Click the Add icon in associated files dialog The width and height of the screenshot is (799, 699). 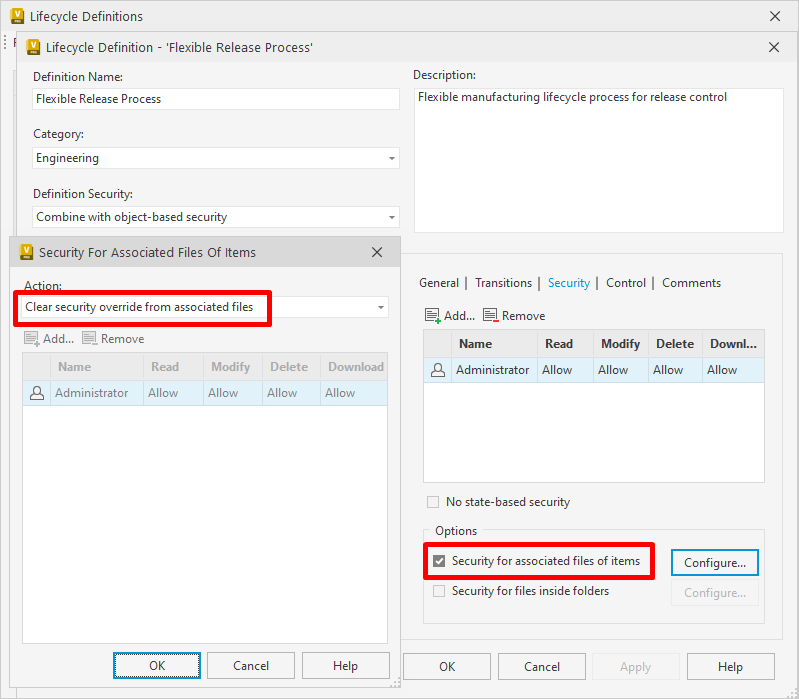(32, 339)
